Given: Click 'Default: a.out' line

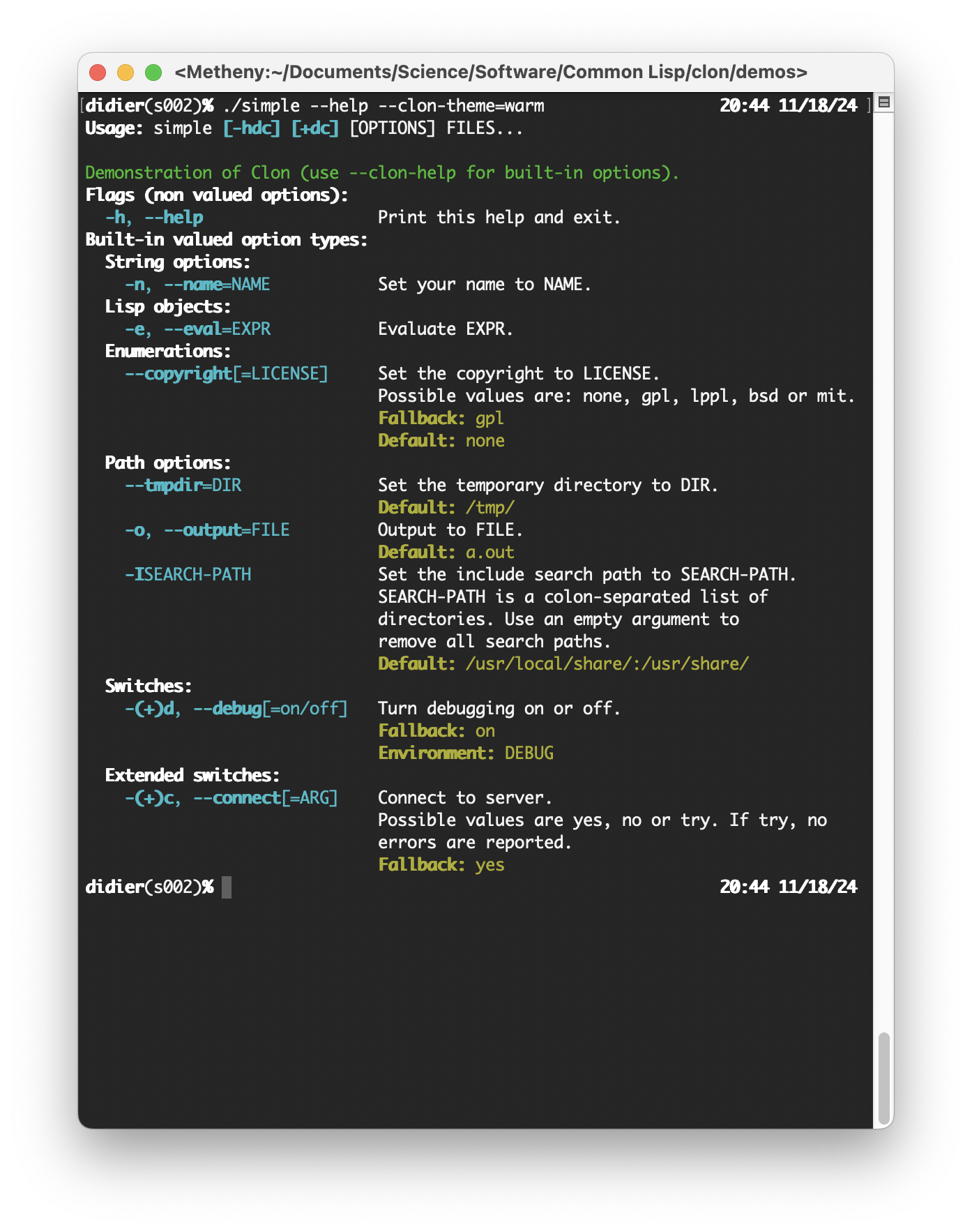Looking at the screenshot, I should (x=446, y=553).
